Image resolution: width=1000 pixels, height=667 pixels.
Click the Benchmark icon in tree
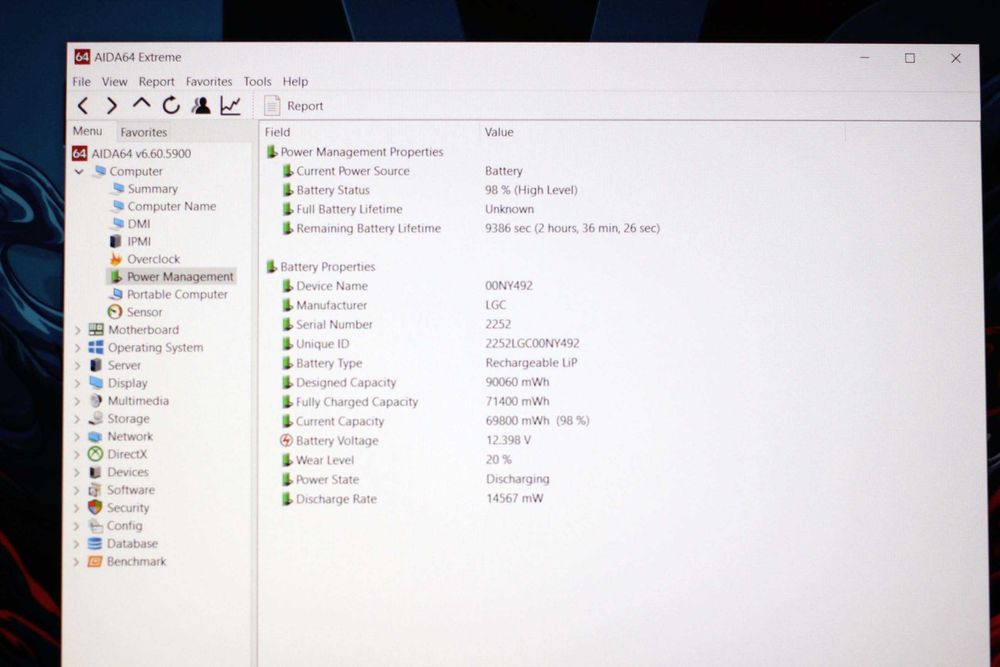click(x=94, y=561)
